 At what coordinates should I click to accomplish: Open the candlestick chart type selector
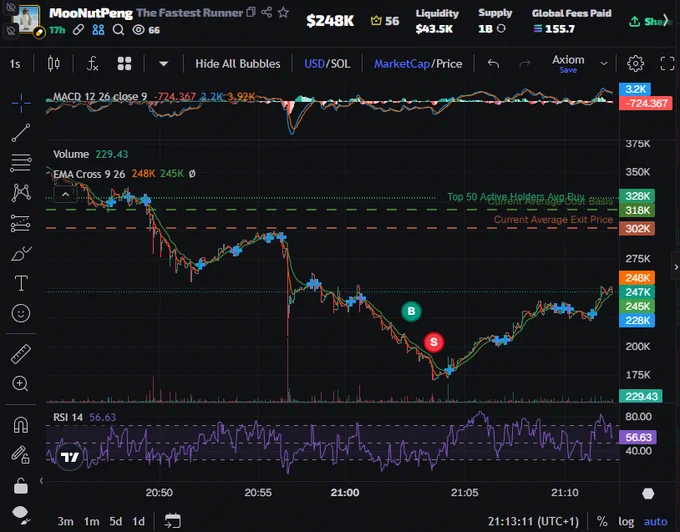(x=54, y=64)
